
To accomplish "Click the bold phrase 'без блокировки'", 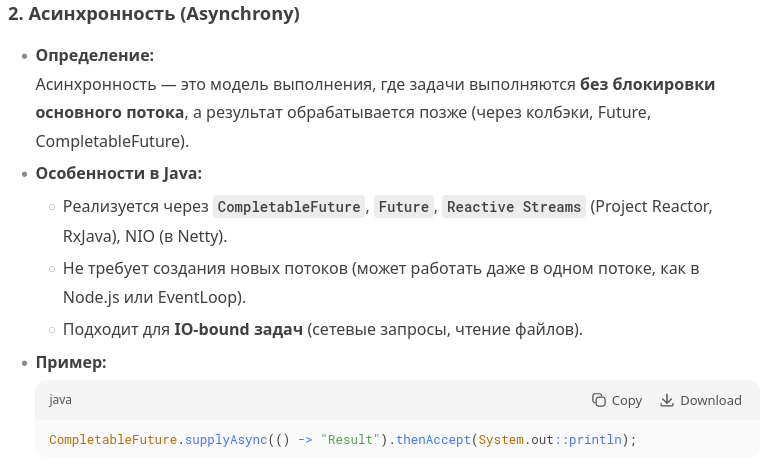I will pos(647,84).
